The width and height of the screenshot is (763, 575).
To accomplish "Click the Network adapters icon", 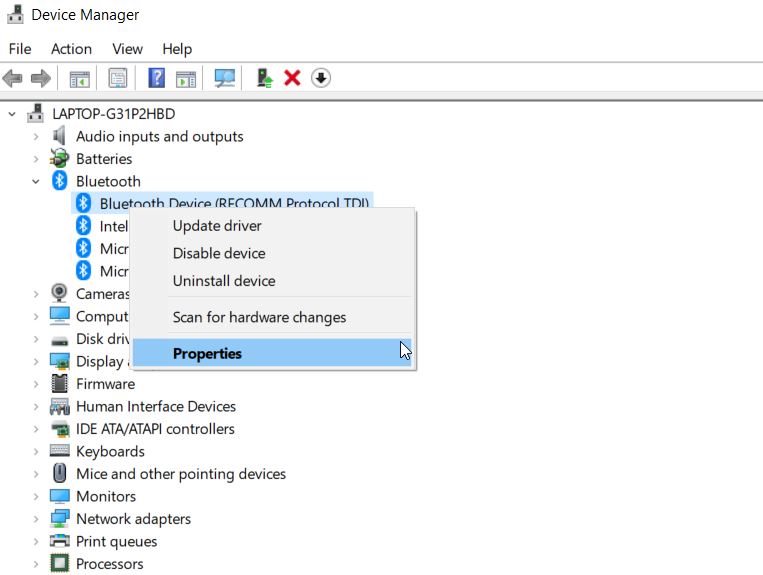I will point(59,519).
